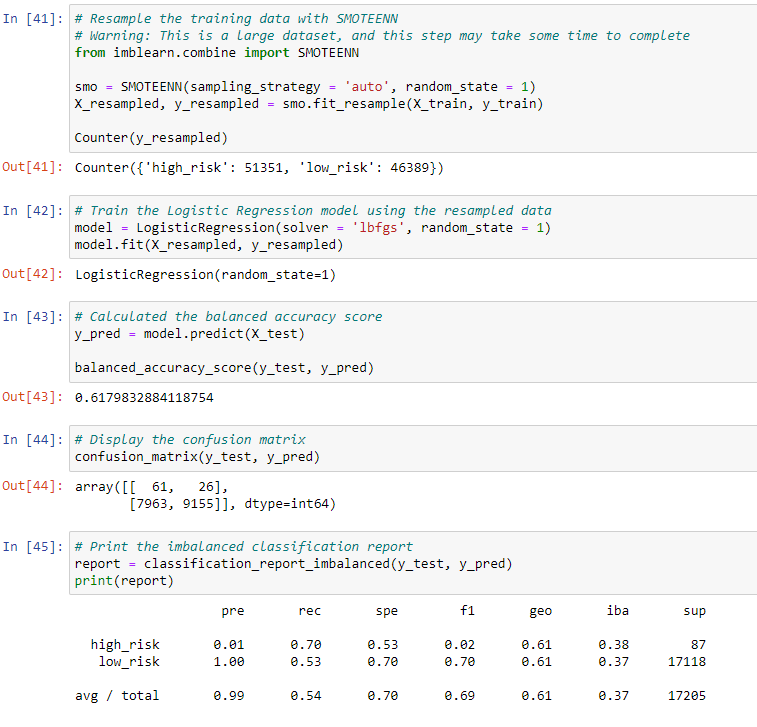Click low_risk support value 17118
The width and height of the screenshot is (757, 727).
687,662
